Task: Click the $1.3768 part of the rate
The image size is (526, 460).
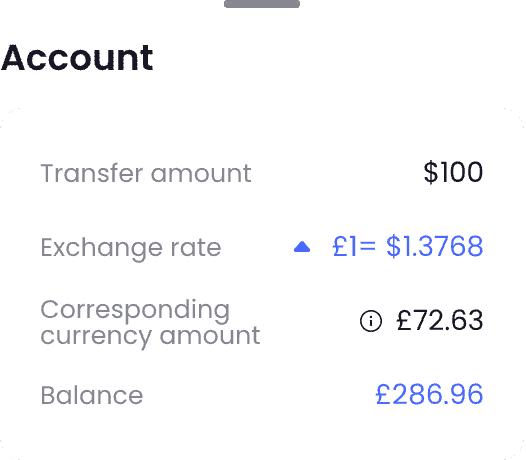Action: pyautogui.click(x=435, y=246)
